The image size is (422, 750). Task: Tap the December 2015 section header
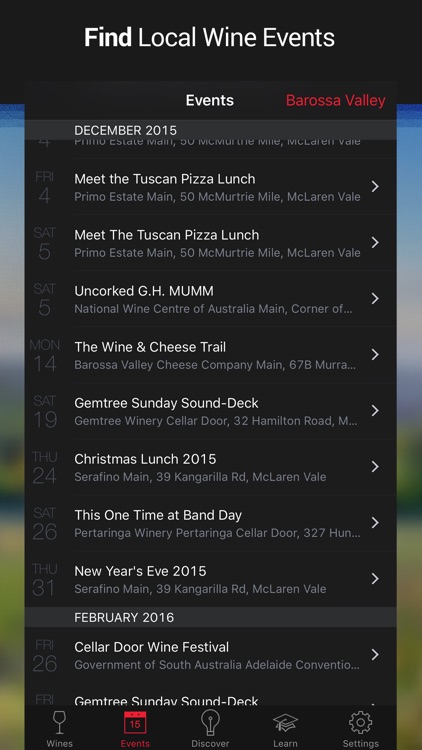211,130
